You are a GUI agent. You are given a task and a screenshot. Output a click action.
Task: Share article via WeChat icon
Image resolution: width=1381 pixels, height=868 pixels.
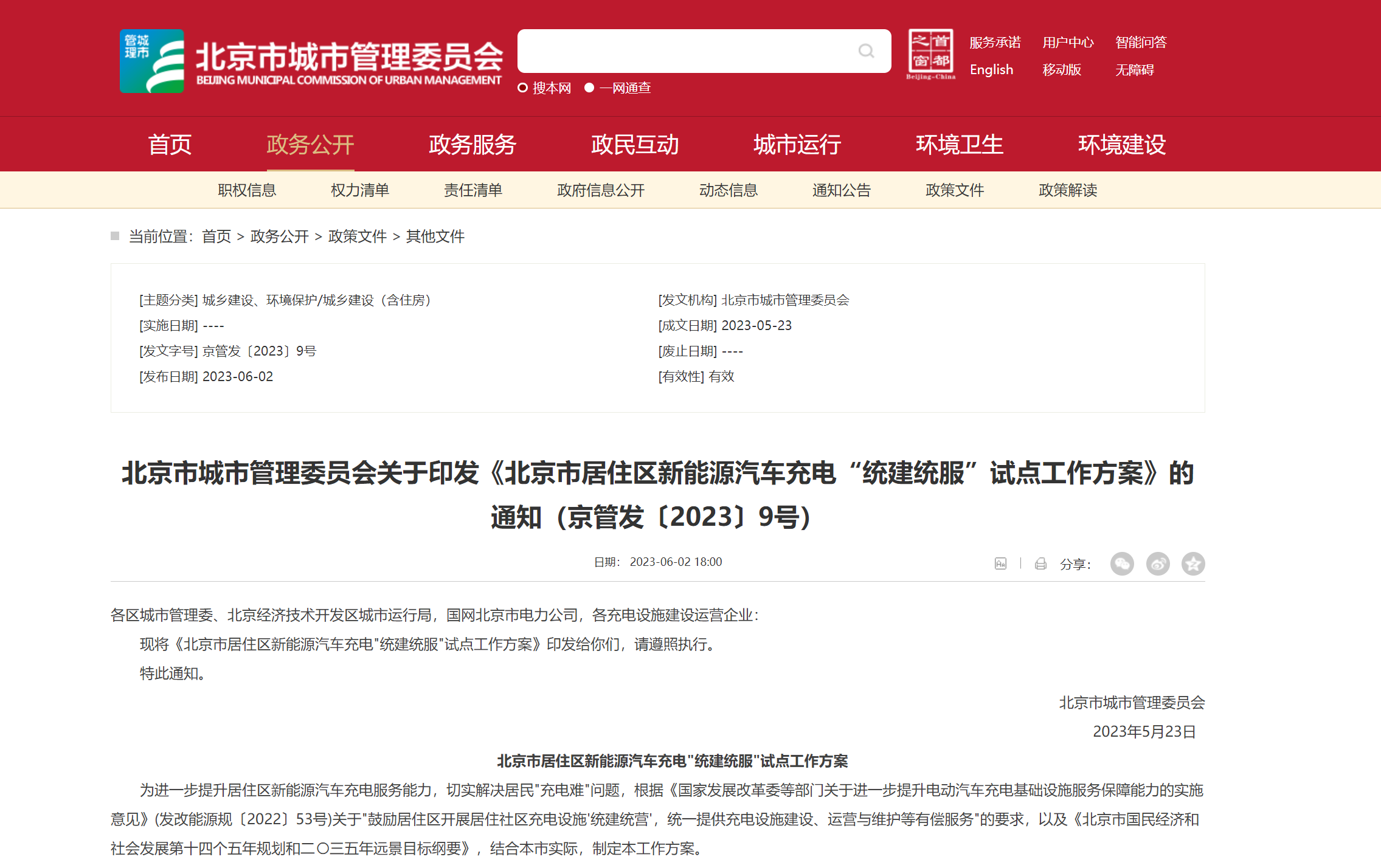(1122, 563)
